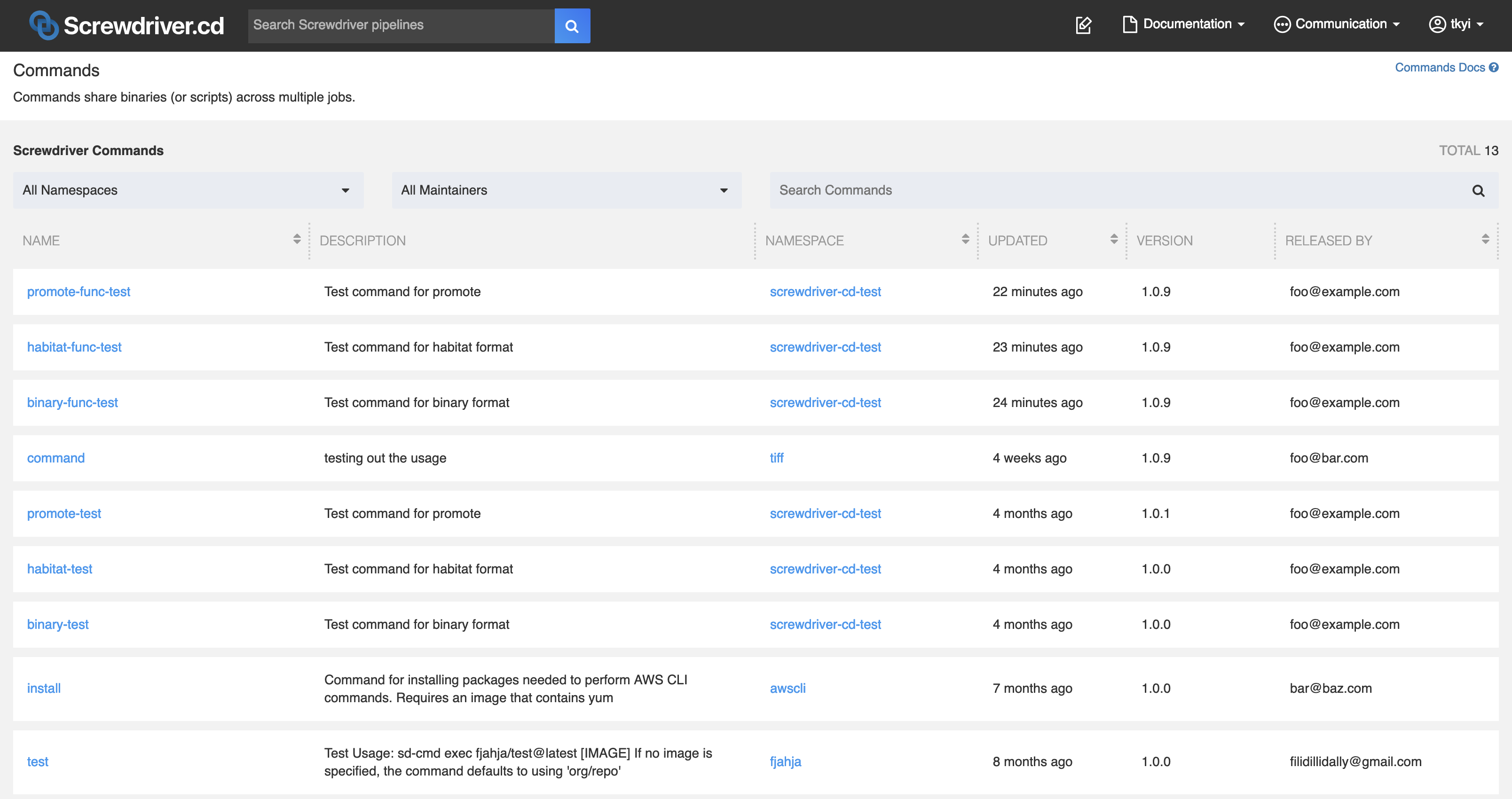1512x799 pixels.
Task: Click the foo@bar.com released-by cell
Action: coord(1329,458)
